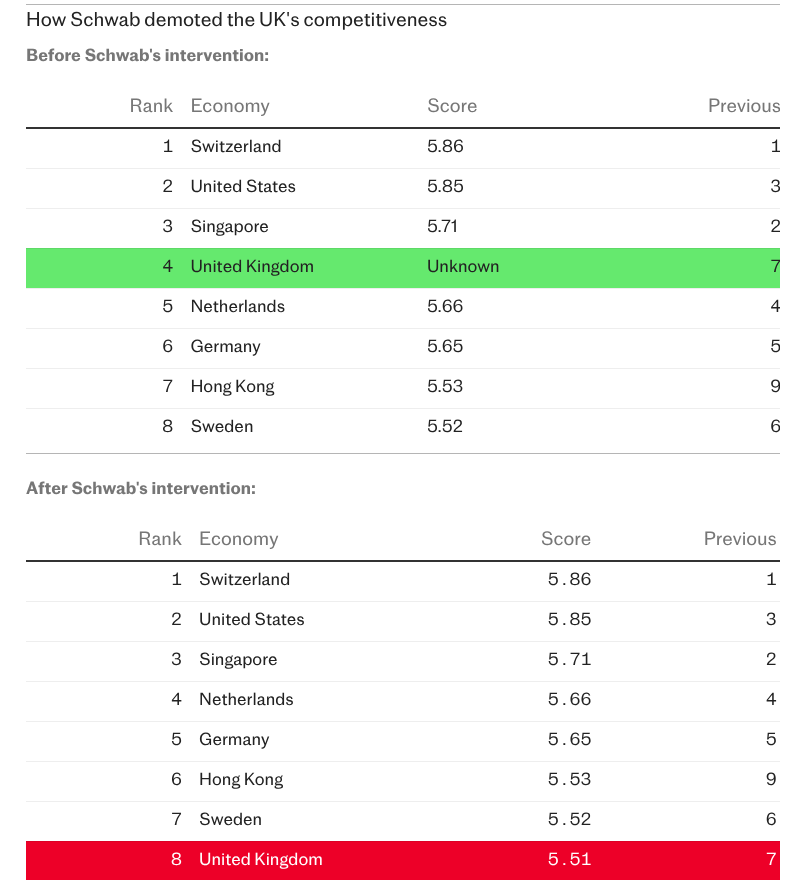The image size is (796, 887).
Task: Select Switzerland in the Before table
Action: click(236, 147)
